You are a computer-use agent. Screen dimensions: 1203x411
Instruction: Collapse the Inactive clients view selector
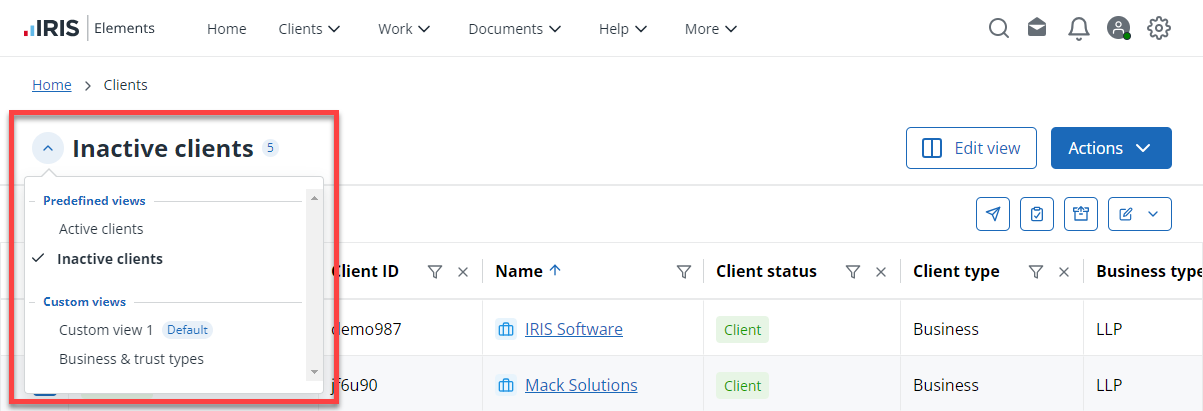[x=48, y=149]
